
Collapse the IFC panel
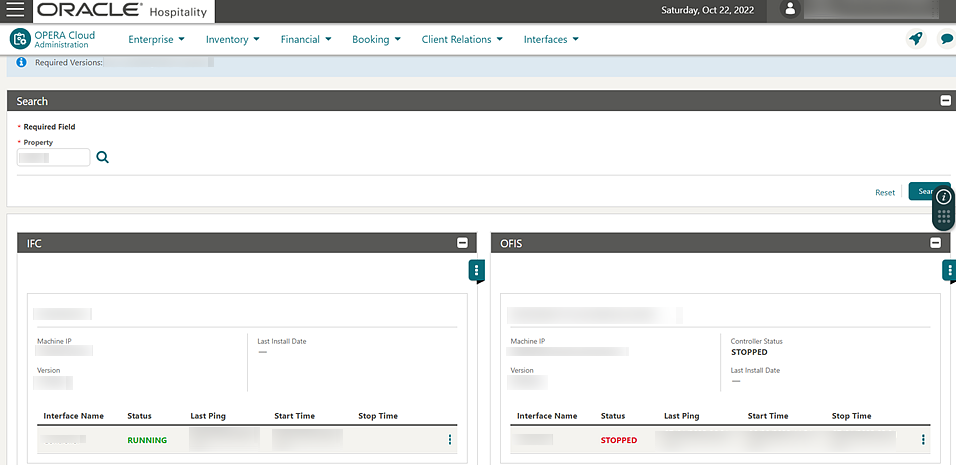462,243
